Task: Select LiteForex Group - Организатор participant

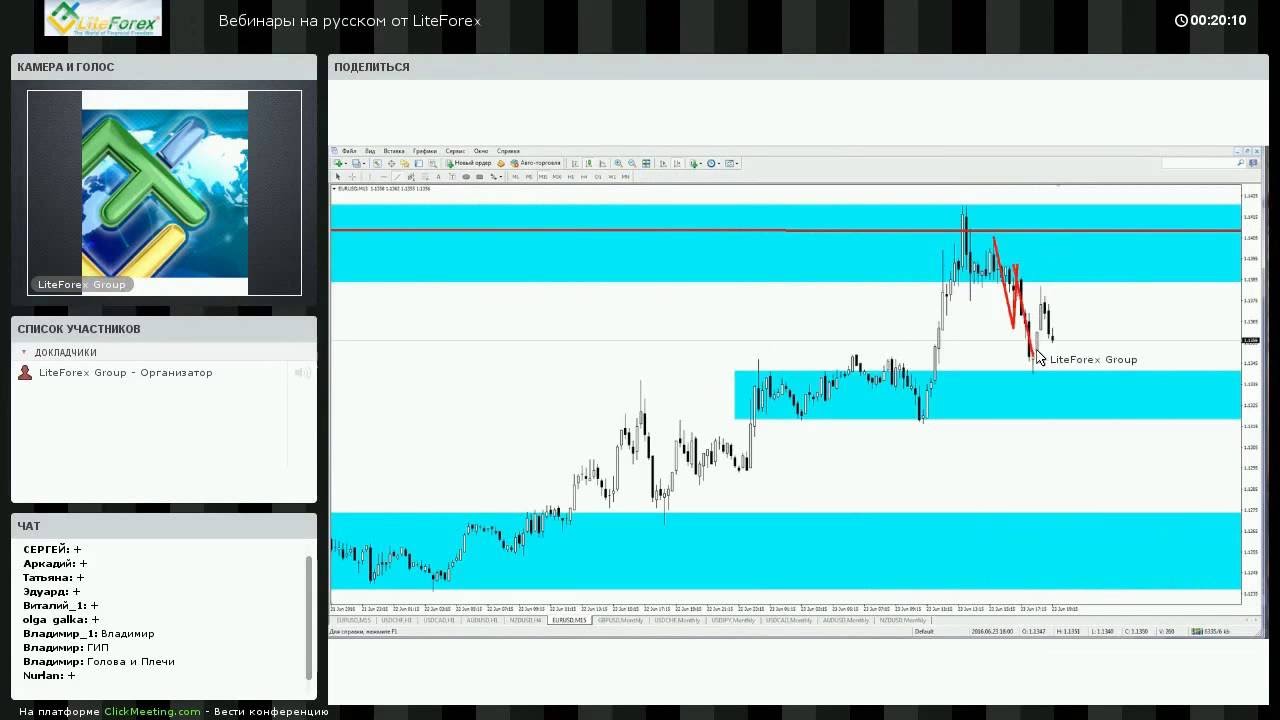Action: (x=125, y=372)
